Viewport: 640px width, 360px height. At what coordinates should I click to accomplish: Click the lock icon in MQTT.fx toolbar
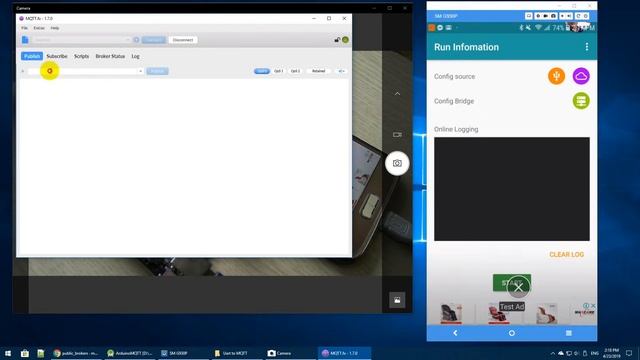pyautogui.click(x=337, y=40)
